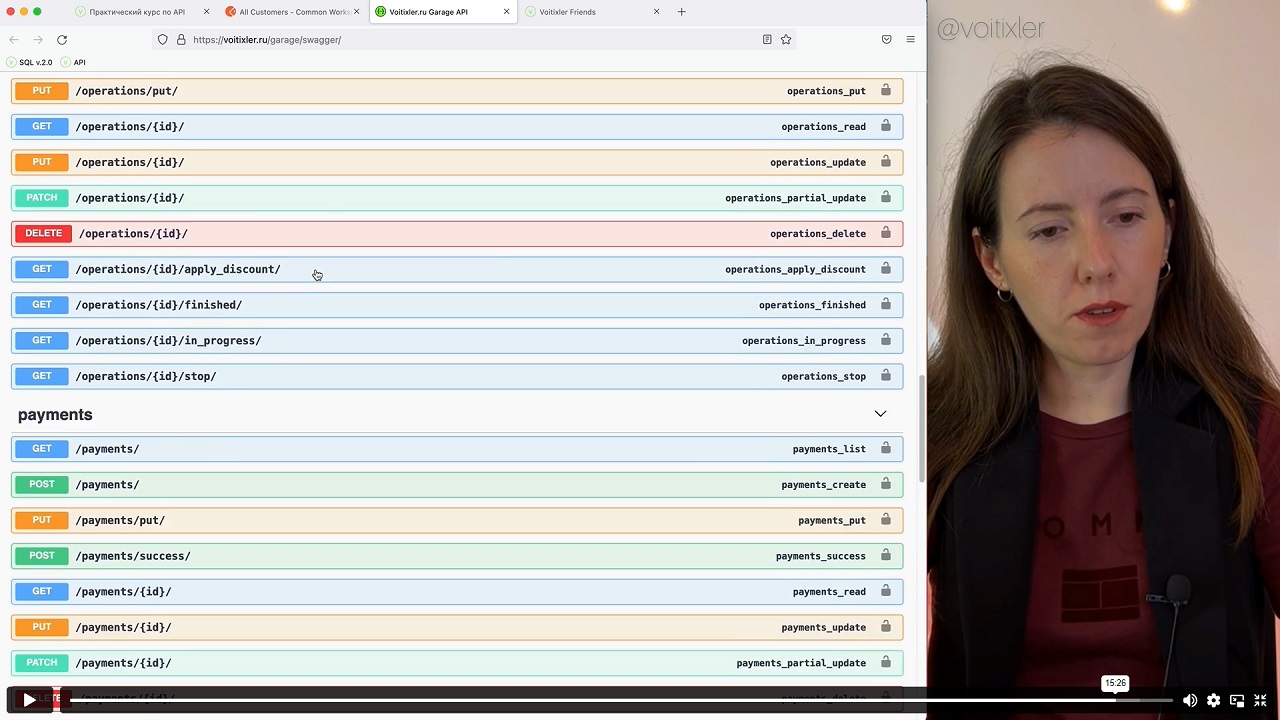The width and height of the screenshot is (1280, 720).
Task: Toggle reader view in the address bar
Action: [x=767, y=40]
